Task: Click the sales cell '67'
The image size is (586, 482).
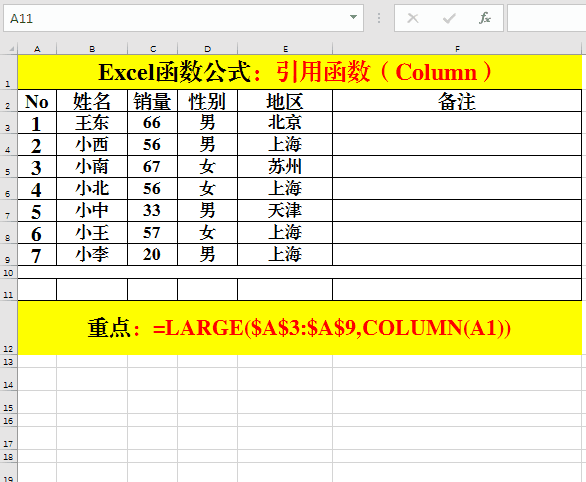Action: (152, 167)
